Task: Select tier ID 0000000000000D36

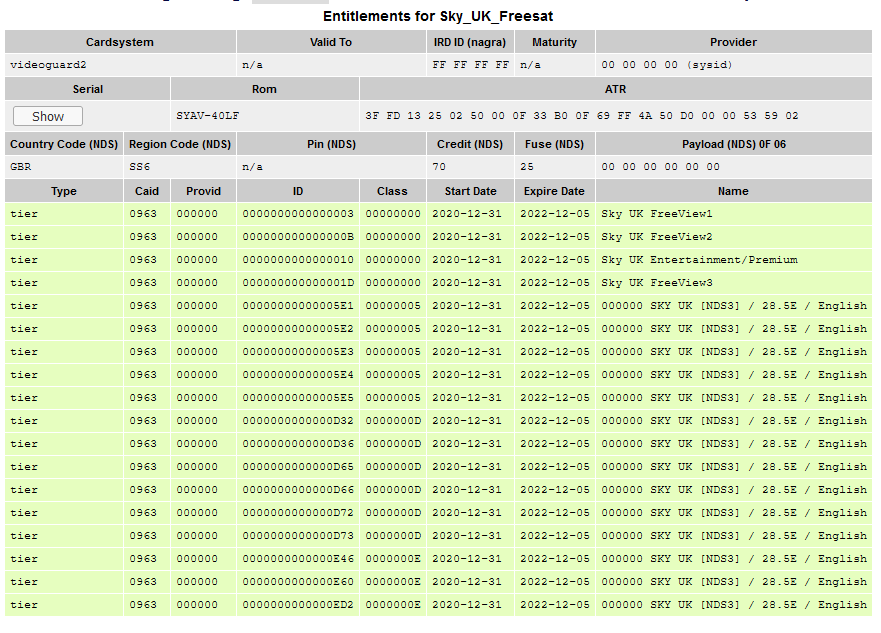Action: (x=298, y=444)
